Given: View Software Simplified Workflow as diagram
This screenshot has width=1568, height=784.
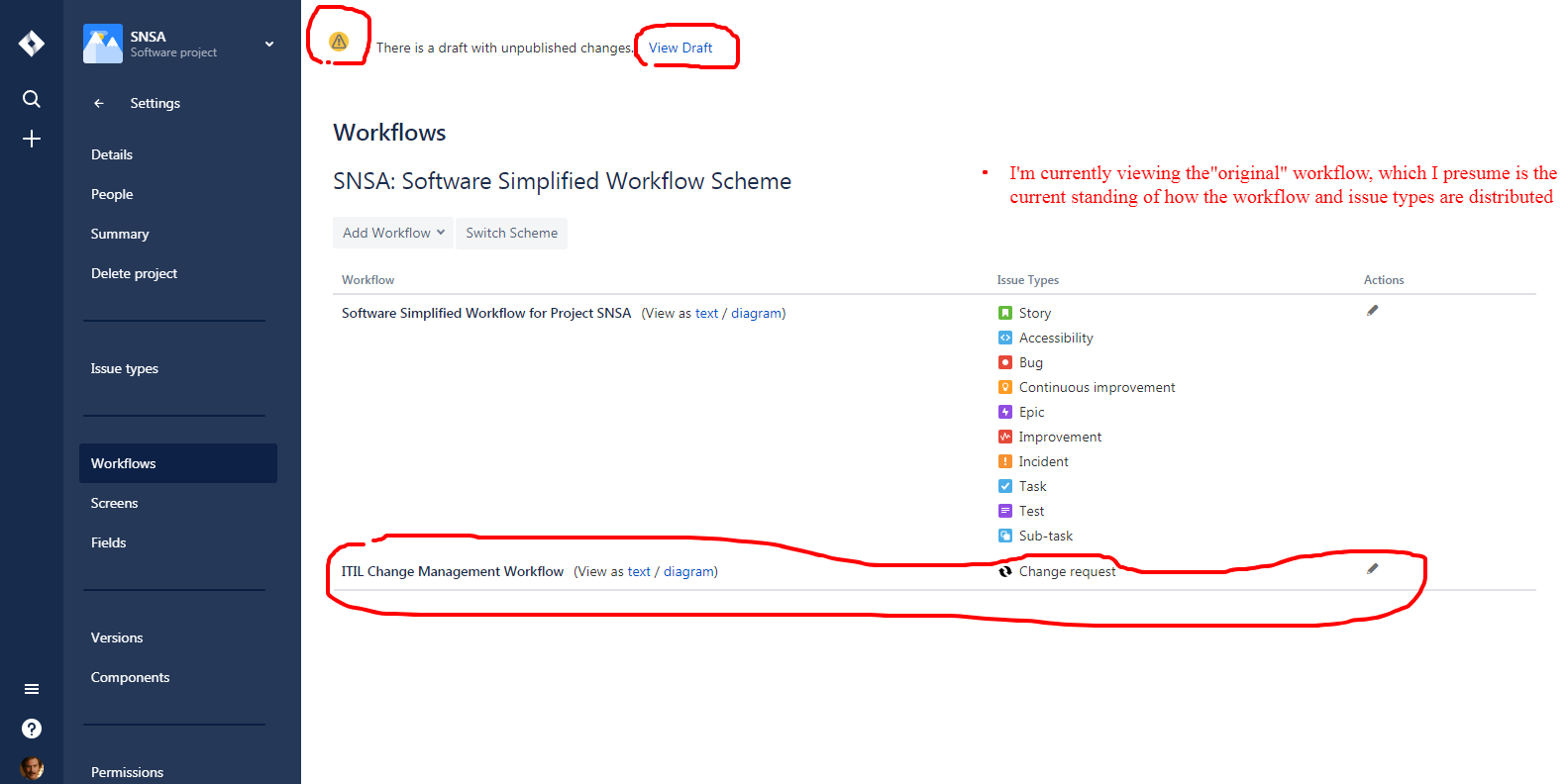Looking at the screenshot, I should click(756, 313).
